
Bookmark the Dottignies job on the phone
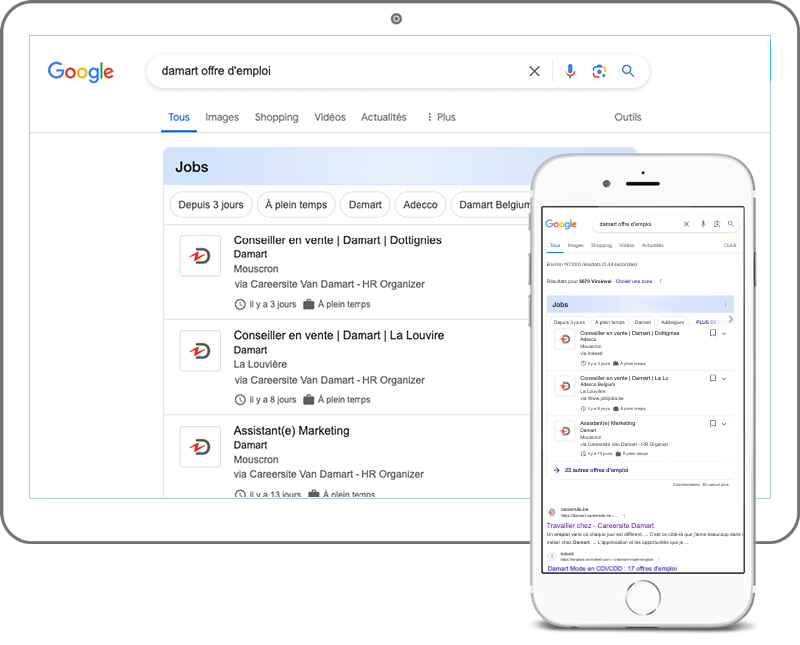(x=712, y=334)
